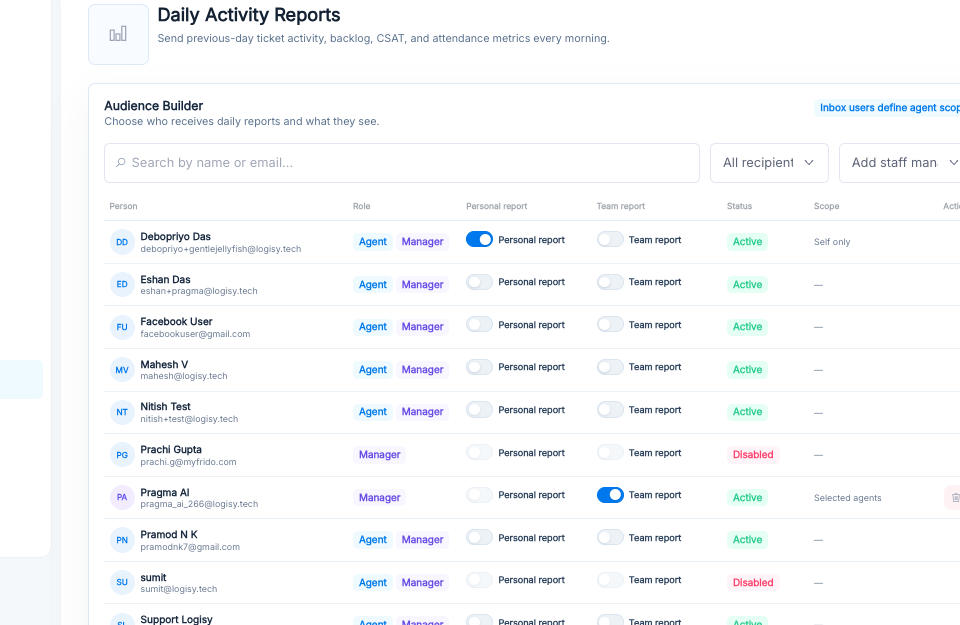Click the email facebookuser@gmail.com
The width and height of the screenshot is (960, 625).
(x=195, y=334)
